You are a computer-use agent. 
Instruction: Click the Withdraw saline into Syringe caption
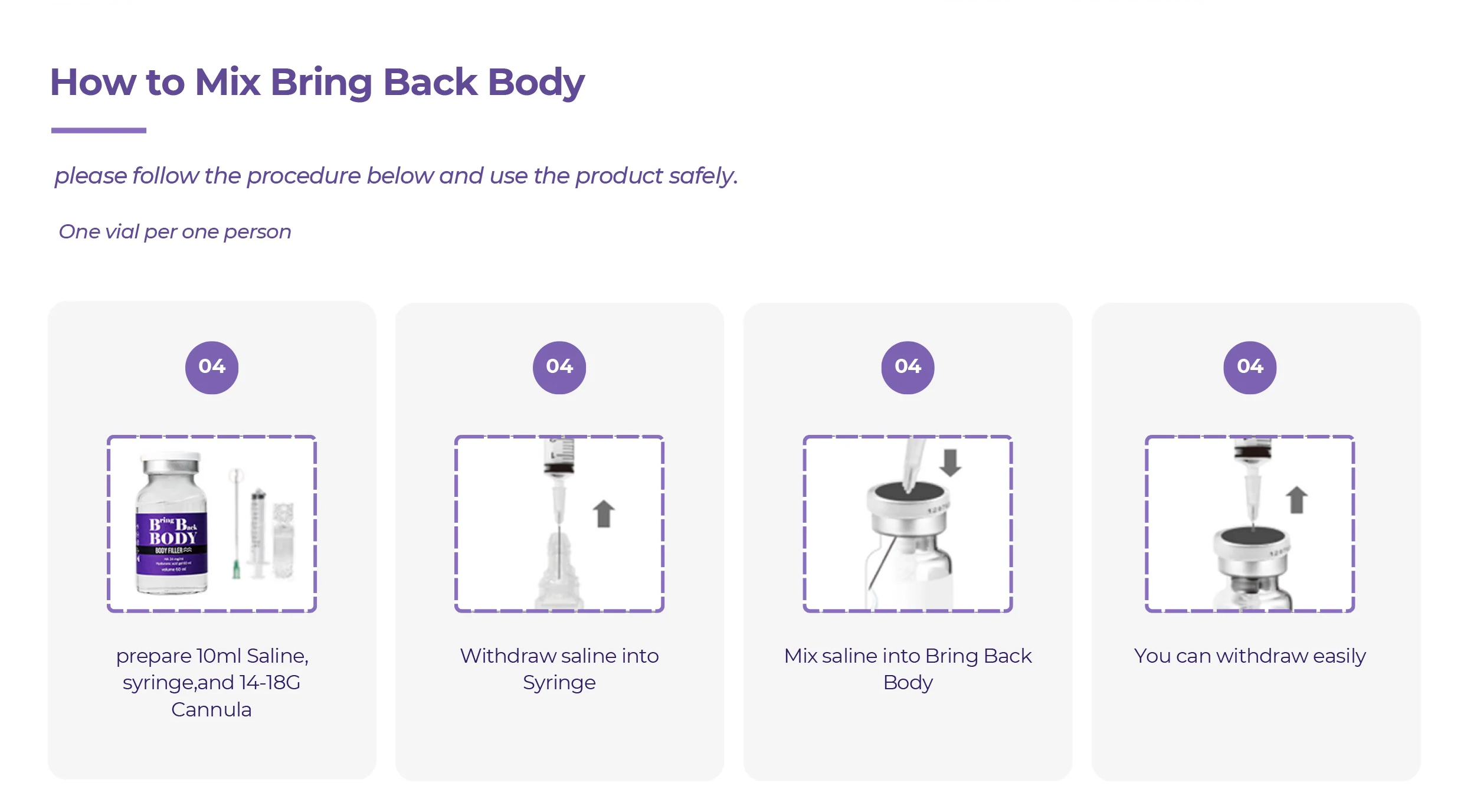point(559,669)
